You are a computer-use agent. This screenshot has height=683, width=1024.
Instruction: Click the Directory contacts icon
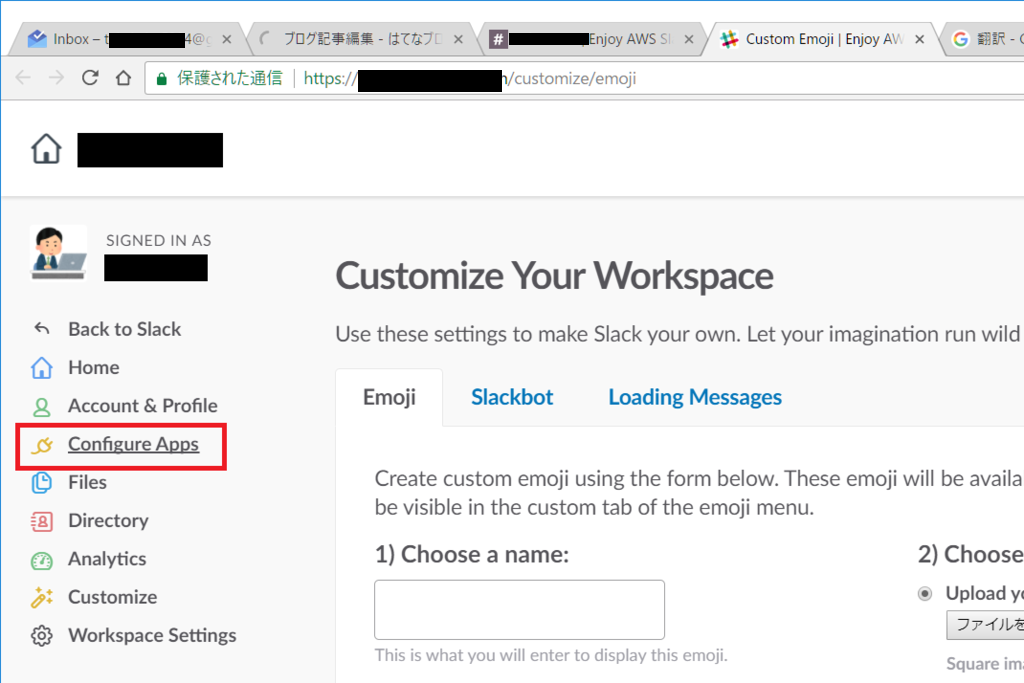[x=42, y=521]
